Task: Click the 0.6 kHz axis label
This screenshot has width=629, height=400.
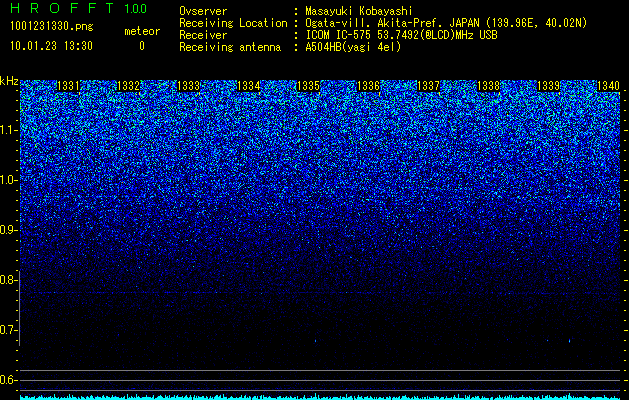Action: point(8,380)
